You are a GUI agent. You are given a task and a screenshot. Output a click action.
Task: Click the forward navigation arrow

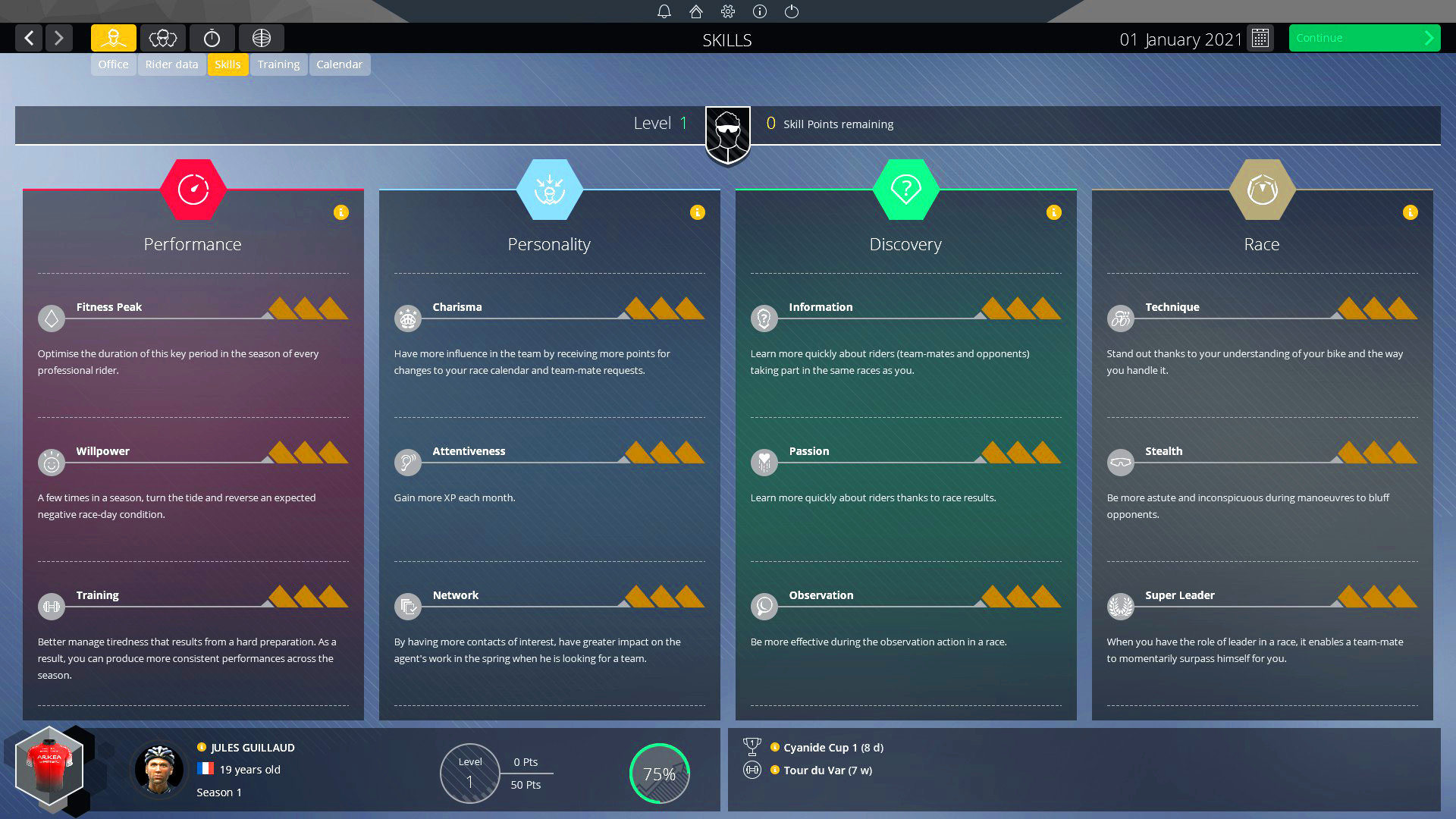59,37
